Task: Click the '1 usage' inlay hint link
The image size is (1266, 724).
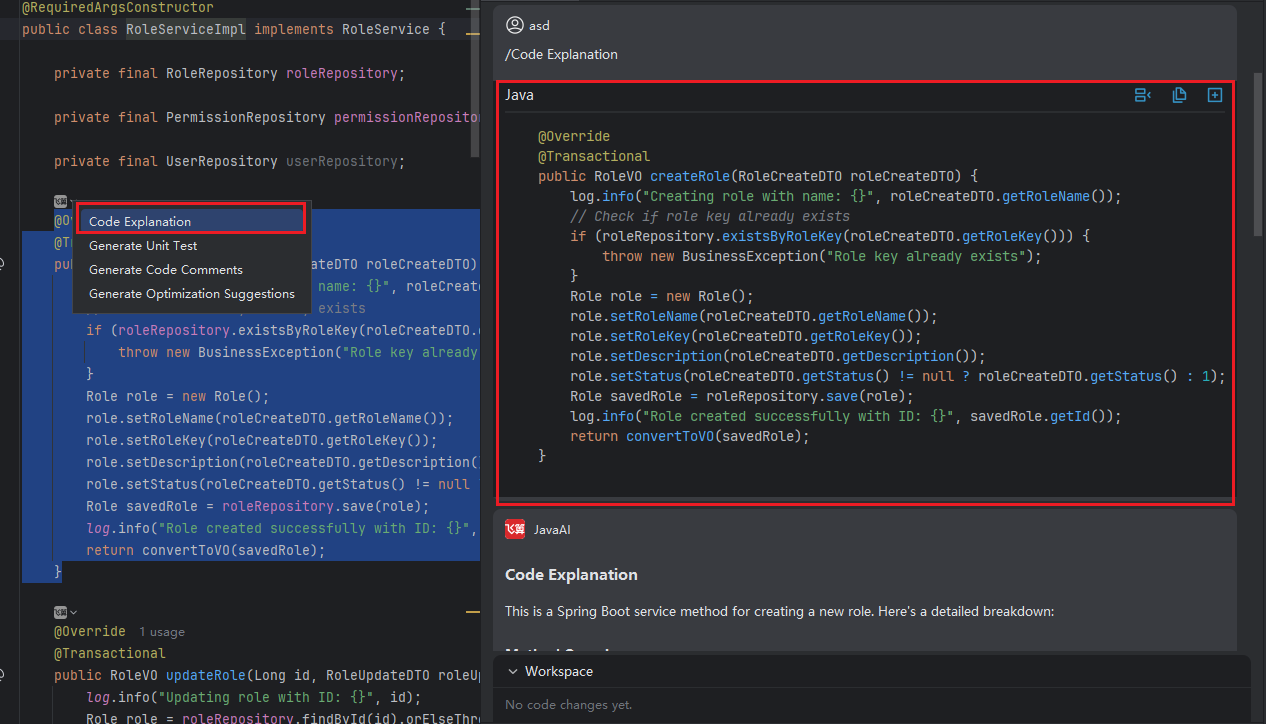Action: pyautogui.click(x=161, y=632)
